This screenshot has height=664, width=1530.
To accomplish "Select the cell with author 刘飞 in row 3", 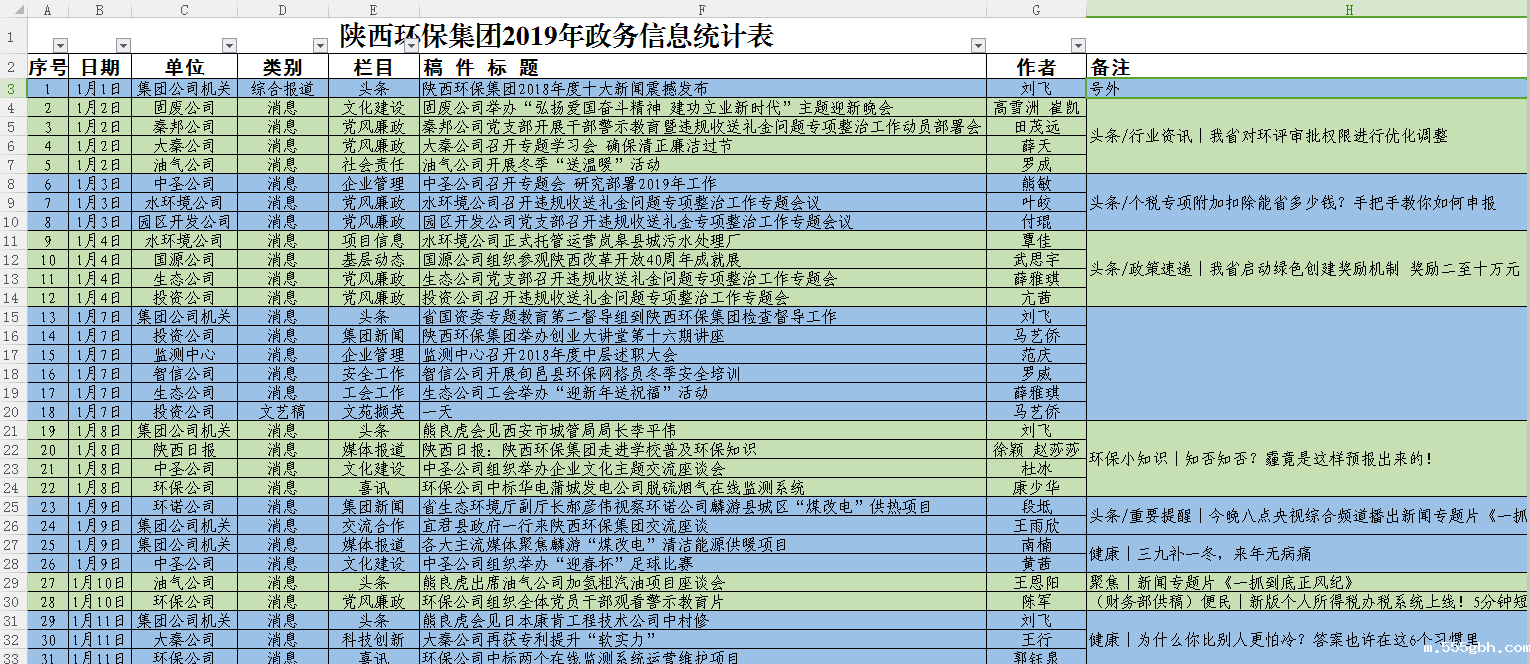I will (x=1035, y=88).
